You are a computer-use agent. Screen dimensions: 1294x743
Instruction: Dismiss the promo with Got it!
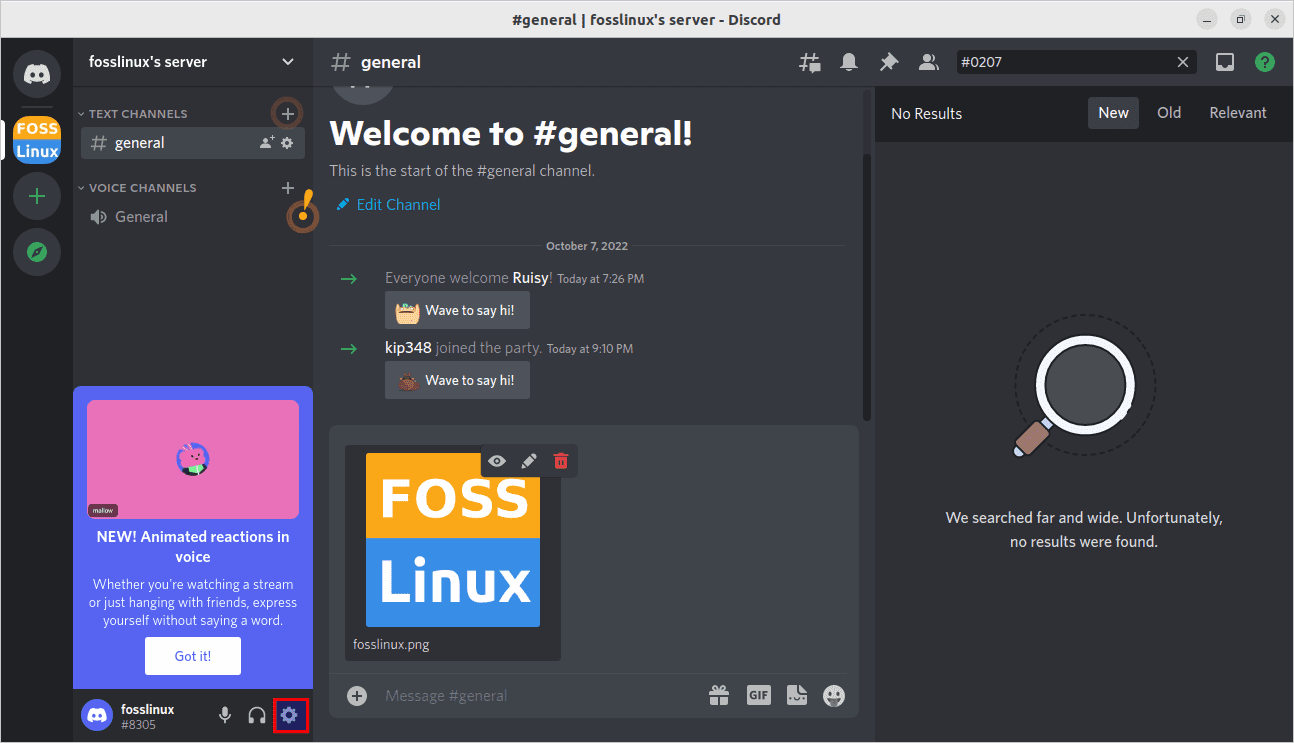[x=193, y=656]
